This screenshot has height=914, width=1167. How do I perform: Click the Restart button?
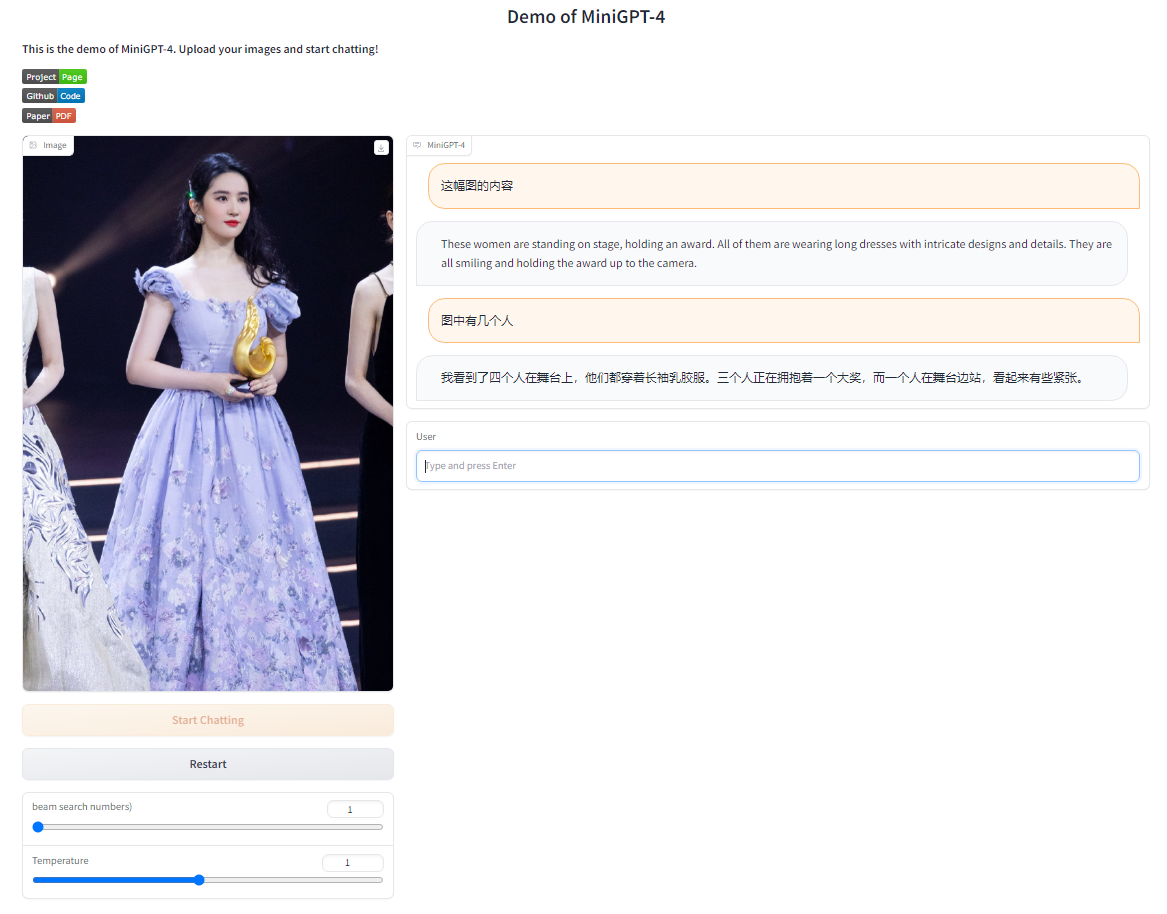(207, 764)
